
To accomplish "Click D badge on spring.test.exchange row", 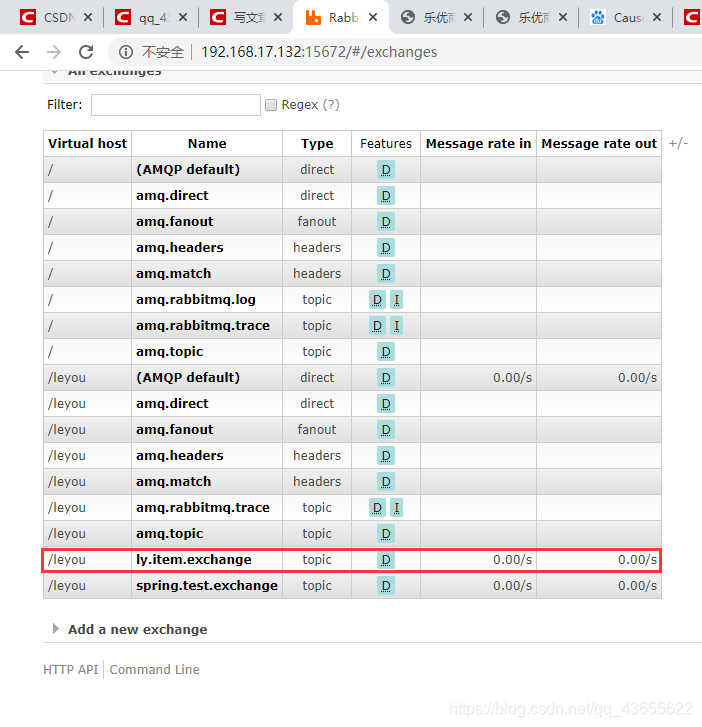I will click(x=386, y=586).
